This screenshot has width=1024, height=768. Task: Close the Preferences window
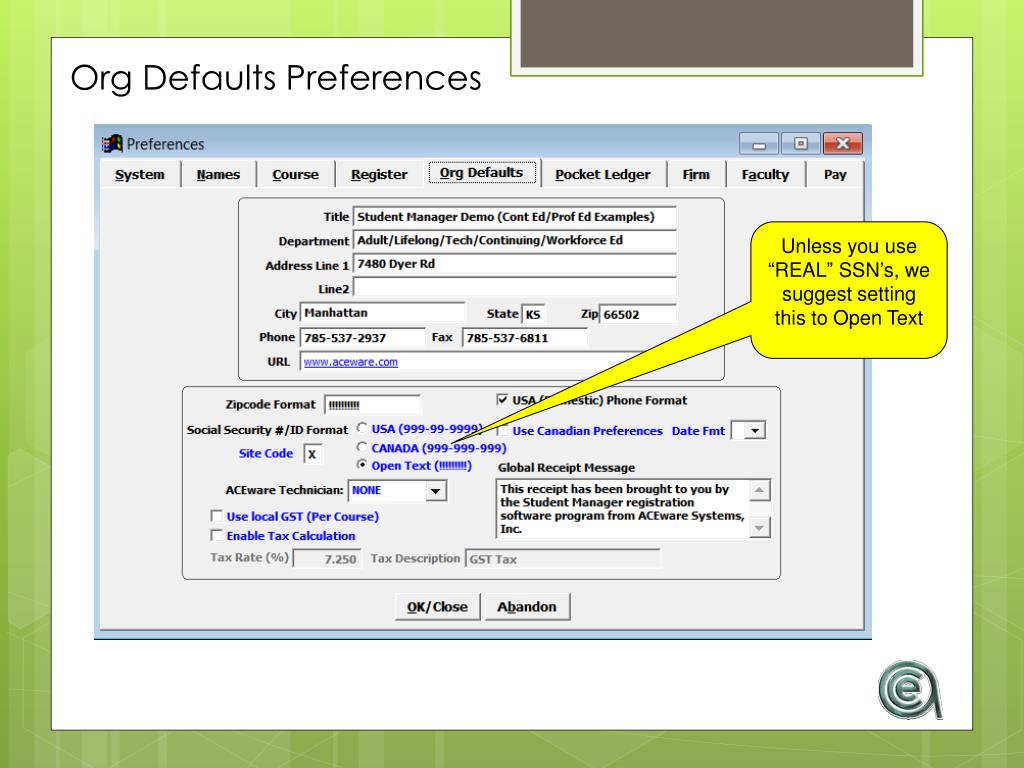pyautogui.click(x=842, y=144)
